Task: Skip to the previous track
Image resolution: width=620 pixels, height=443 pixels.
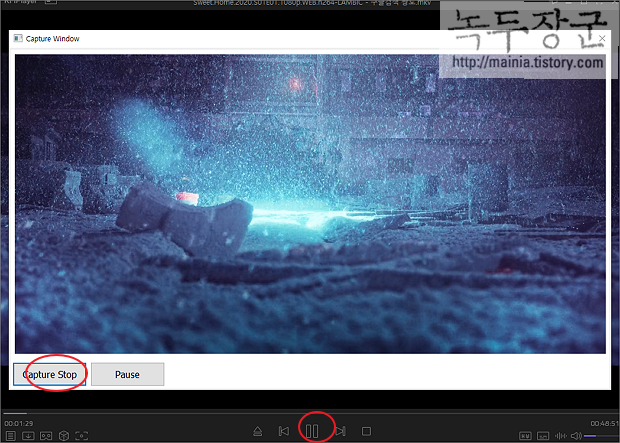Action: (284, 431)
